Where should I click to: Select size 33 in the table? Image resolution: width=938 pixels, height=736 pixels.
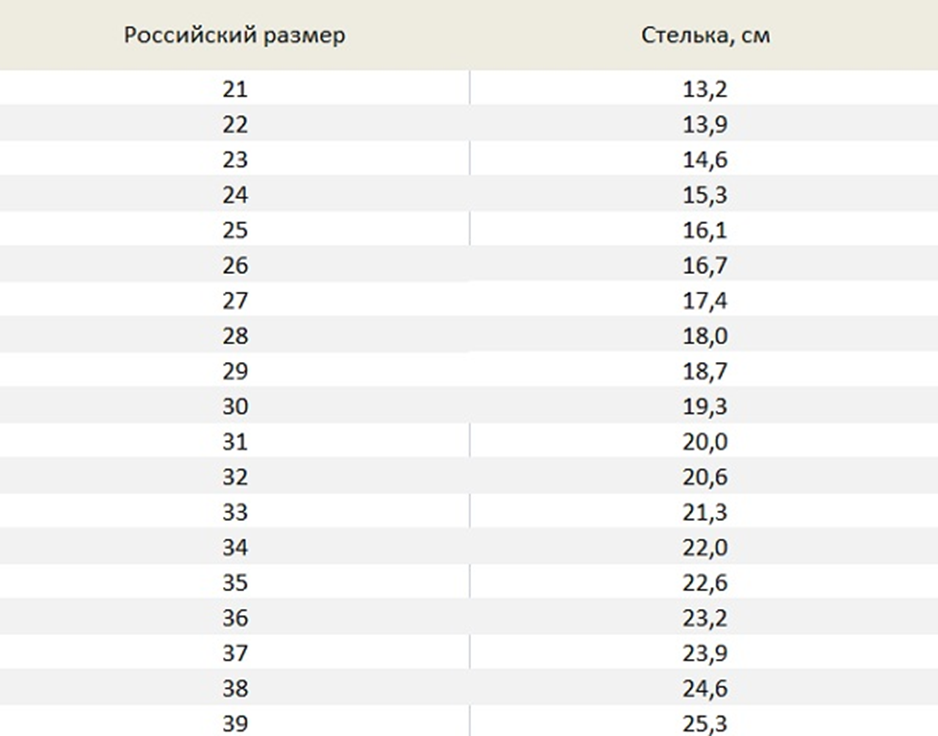(234, 512)
